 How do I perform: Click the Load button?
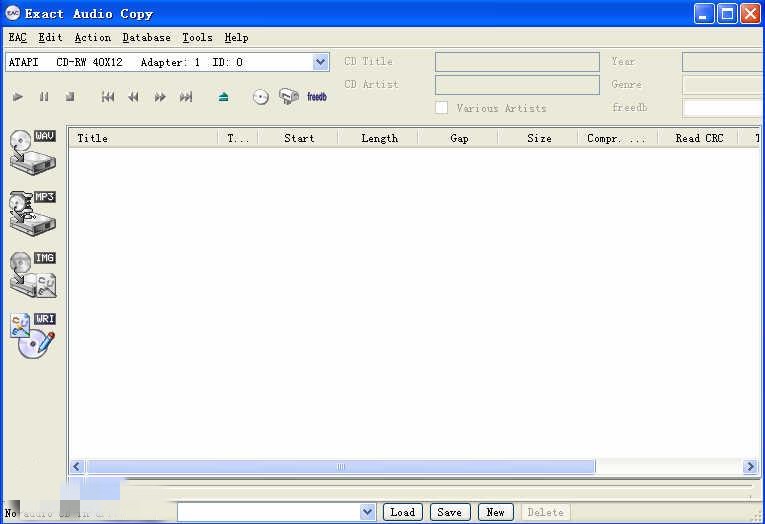[402, 512]
